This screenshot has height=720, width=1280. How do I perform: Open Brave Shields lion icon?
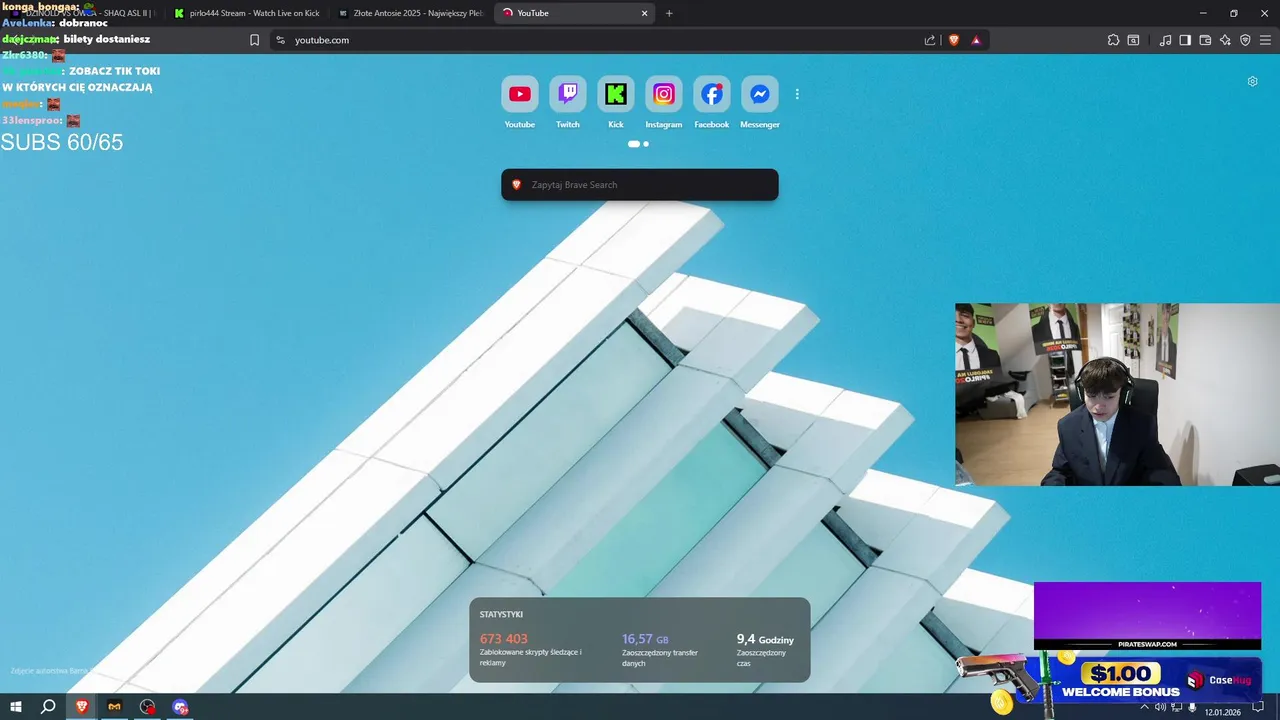click(953, 40)
